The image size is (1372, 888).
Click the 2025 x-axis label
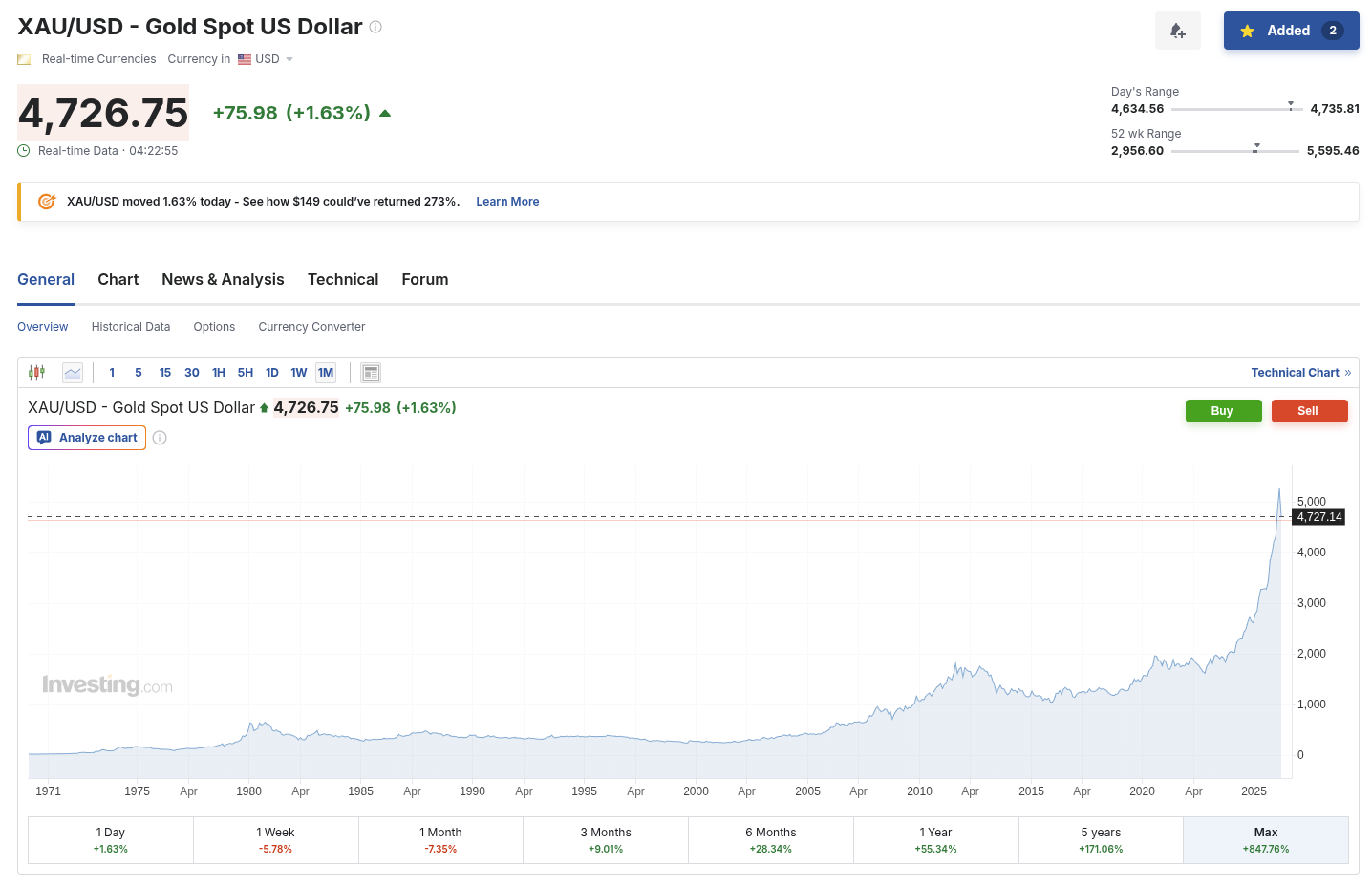(x=1254, y=791)
